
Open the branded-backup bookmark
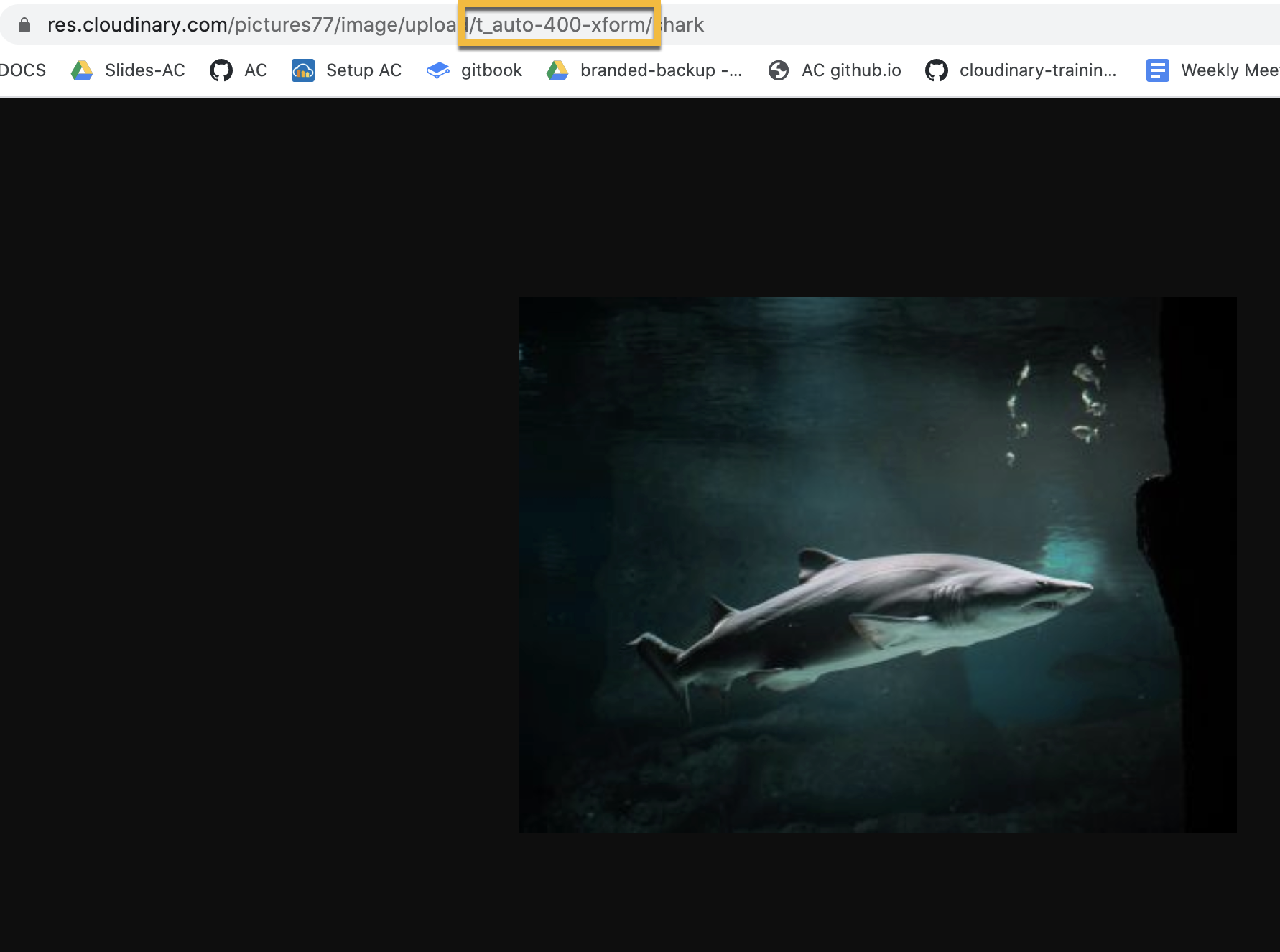(x=644, y=70)
